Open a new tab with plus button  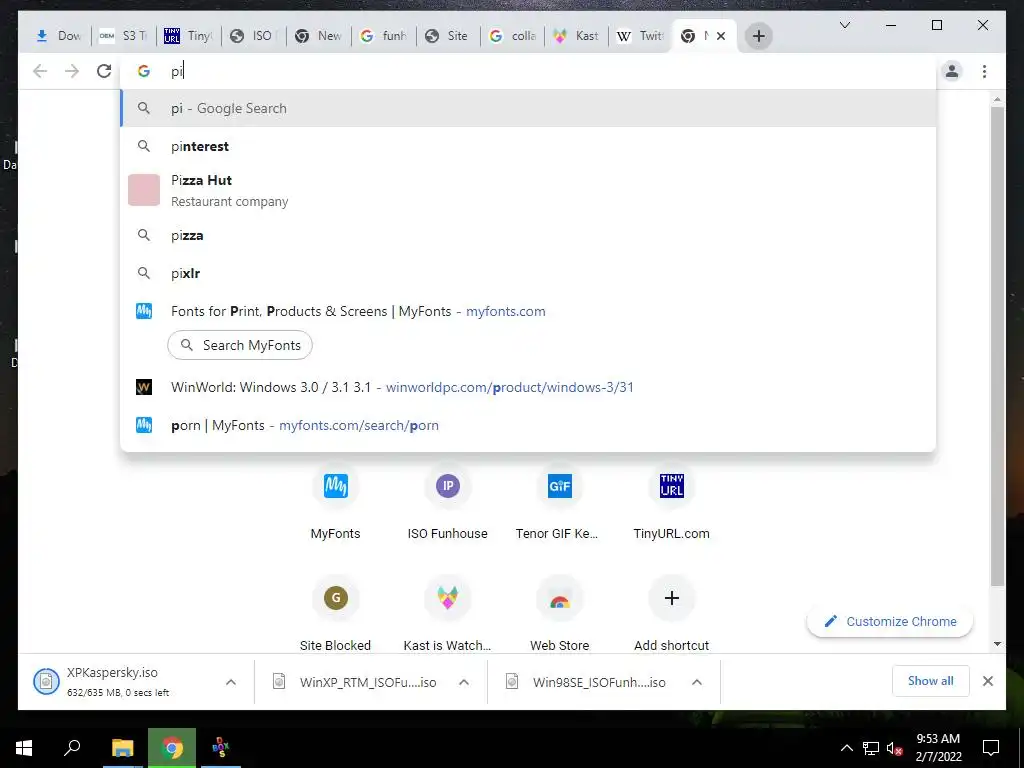[x=758, y=36]
